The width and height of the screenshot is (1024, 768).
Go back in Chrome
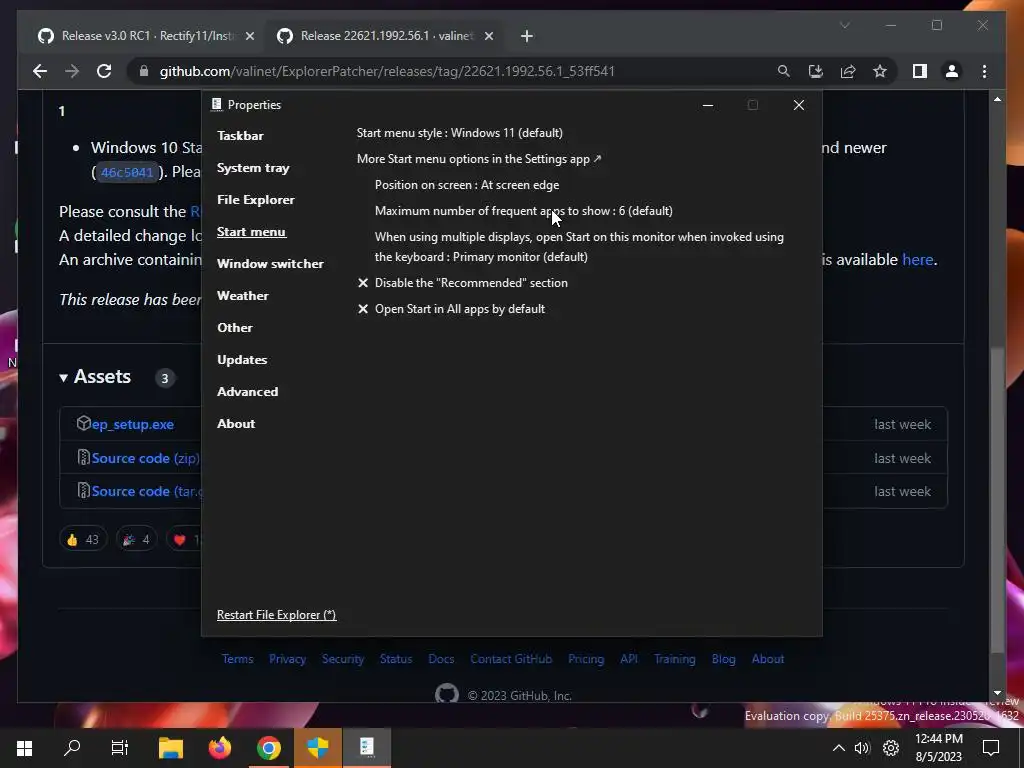tap(40, 71)
